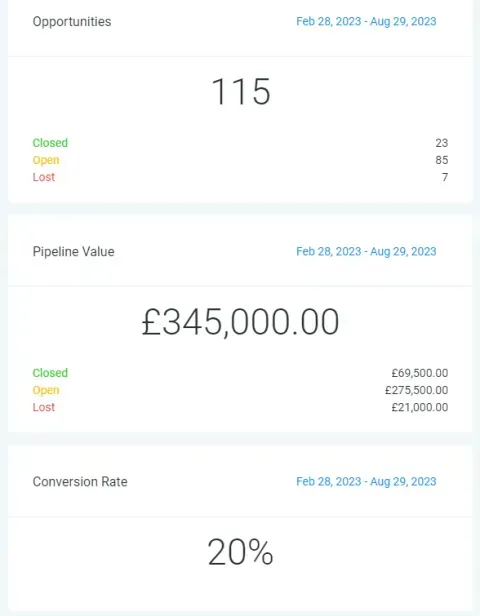Screen dimensions: 480x616
Task: Open the Conversion Rate date range picker
Action: coord(366,482)
